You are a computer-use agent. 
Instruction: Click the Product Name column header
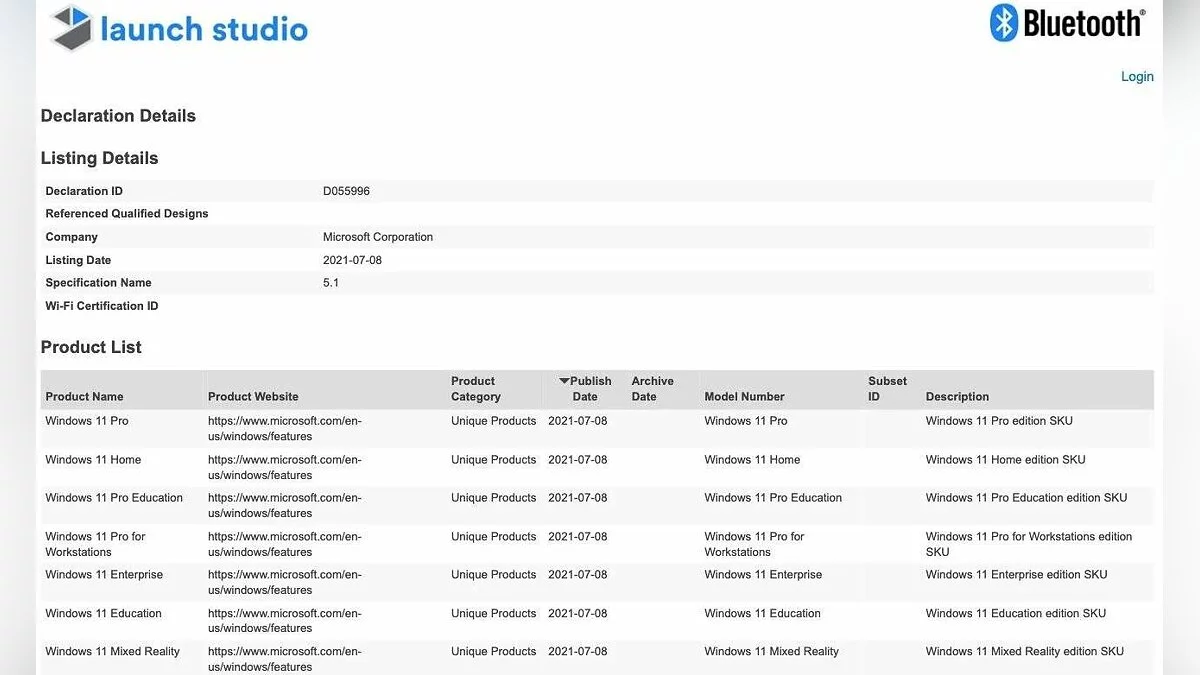click(x=84, y=397)
